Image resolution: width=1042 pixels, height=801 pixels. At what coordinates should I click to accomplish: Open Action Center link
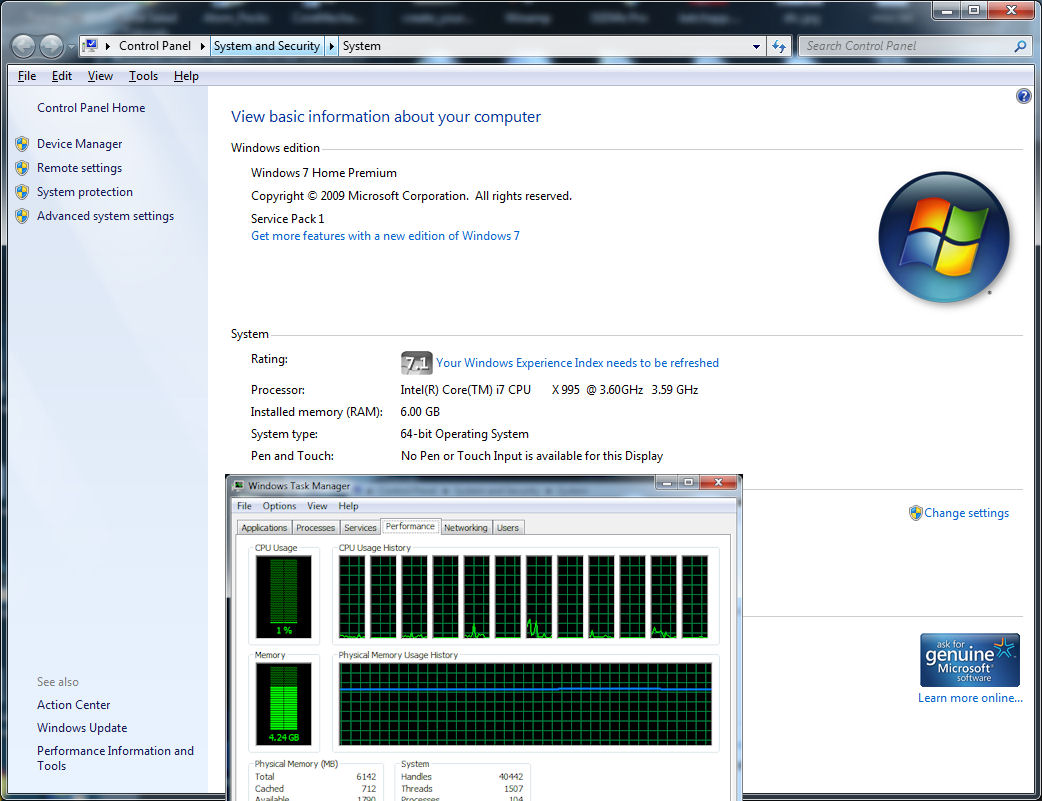pos(74,705)
